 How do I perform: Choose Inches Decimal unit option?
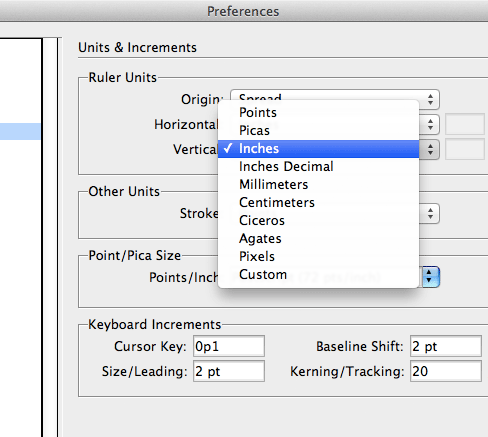(318, 167)
